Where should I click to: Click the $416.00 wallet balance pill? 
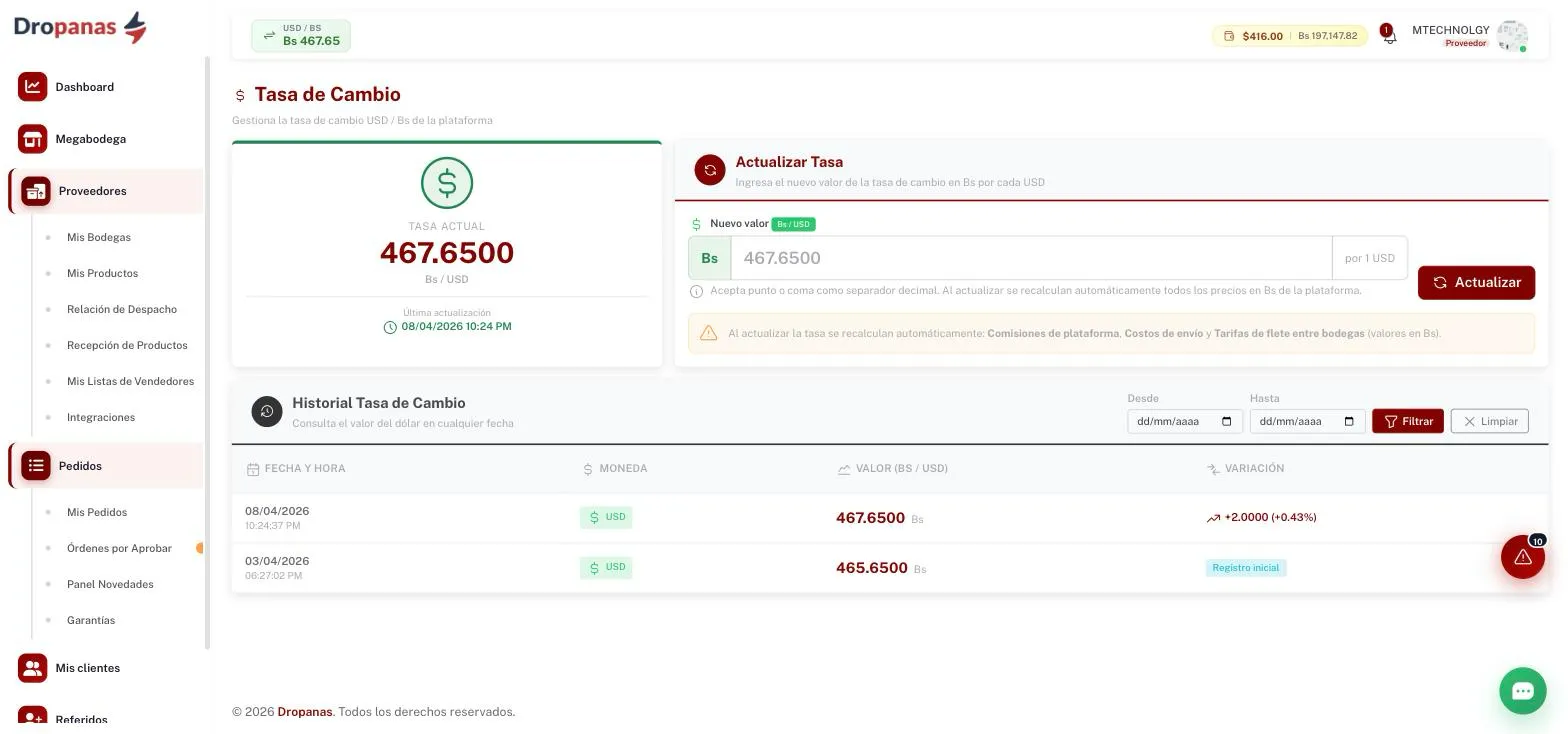tap(1290, 36)
